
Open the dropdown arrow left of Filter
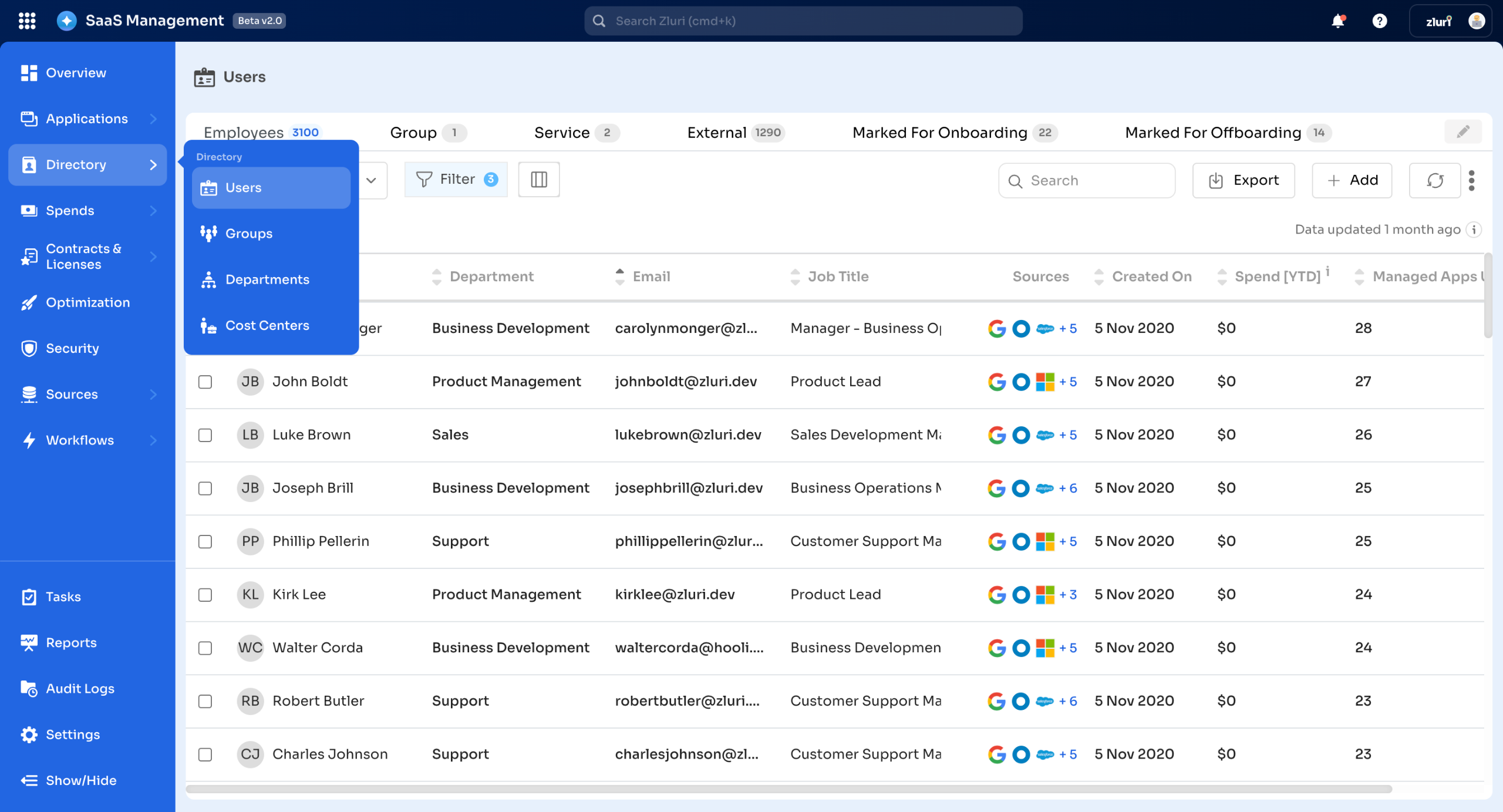371,180
